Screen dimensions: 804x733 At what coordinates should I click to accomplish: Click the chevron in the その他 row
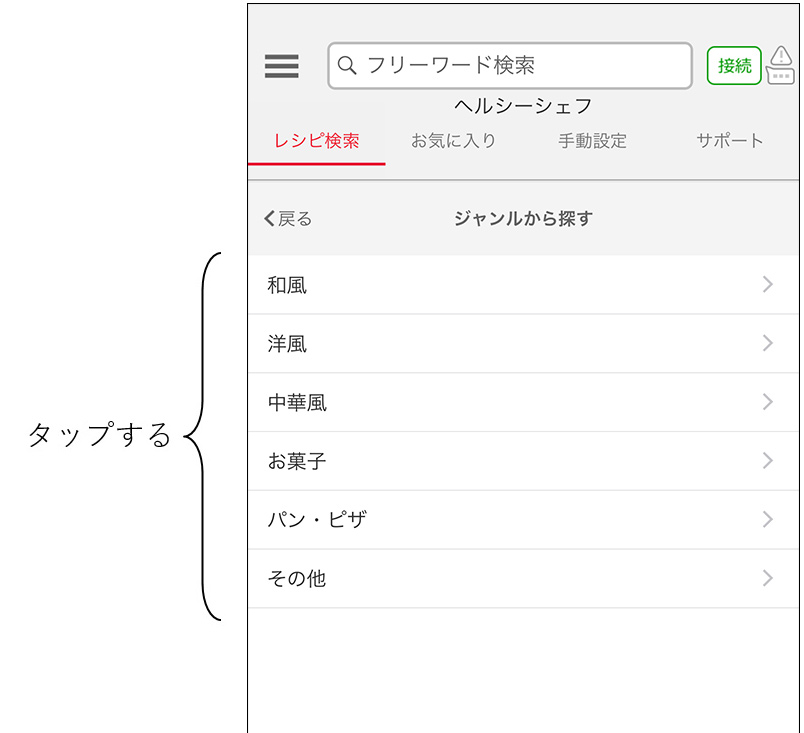768,578
